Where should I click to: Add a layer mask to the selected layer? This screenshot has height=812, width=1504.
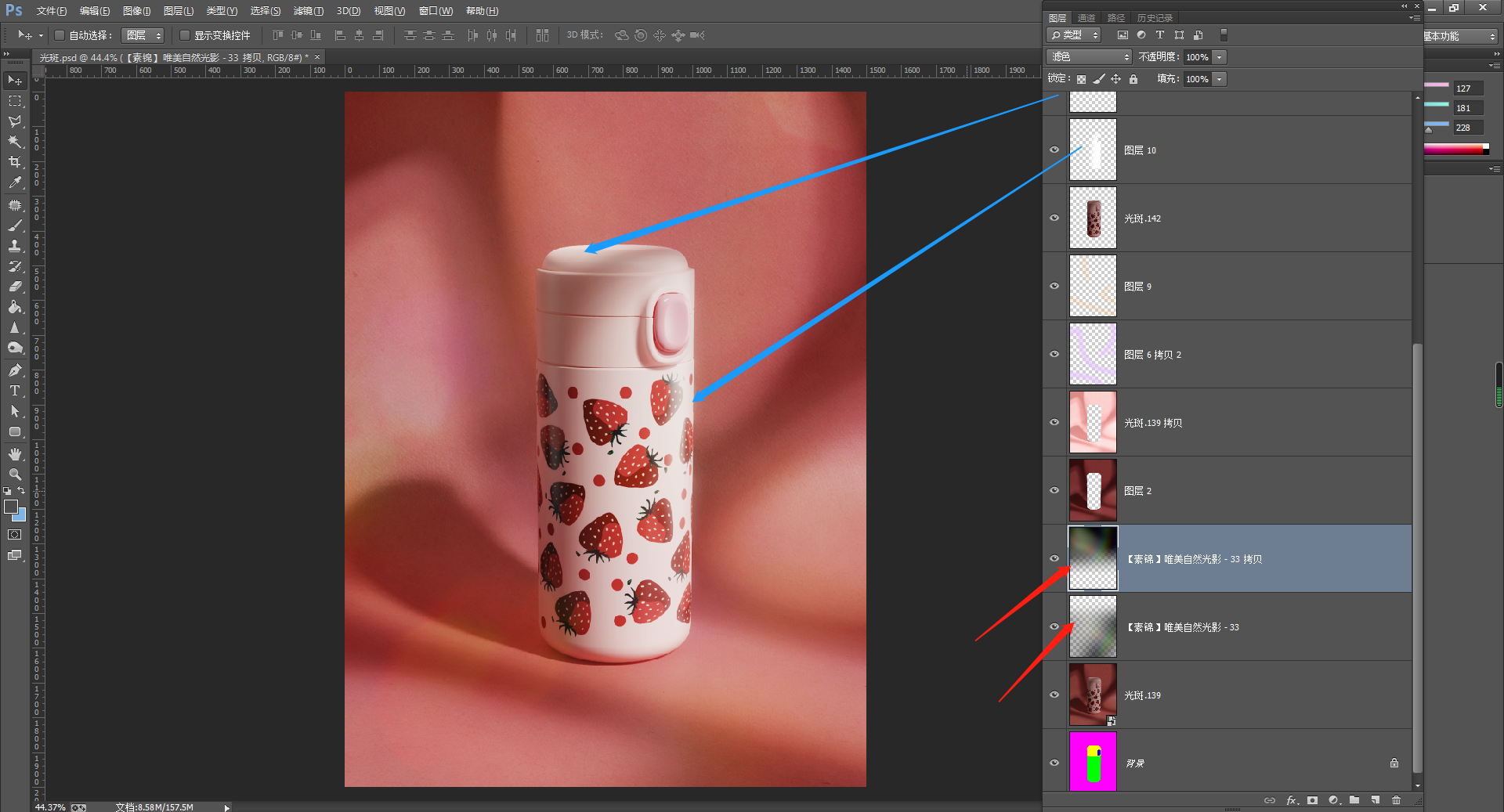[1313, 800]
